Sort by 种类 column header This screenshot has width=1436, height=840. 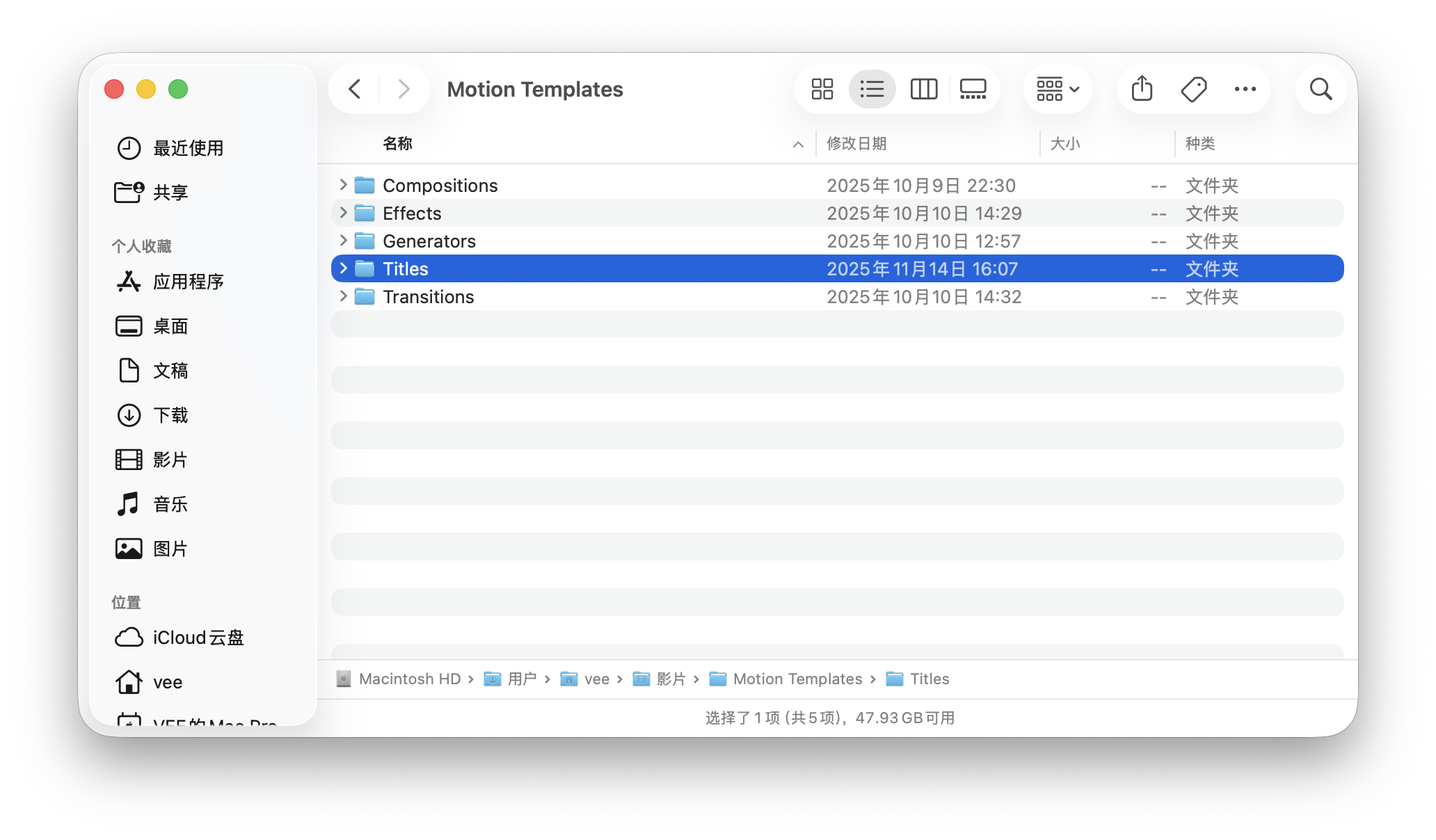pos(1200,144)
